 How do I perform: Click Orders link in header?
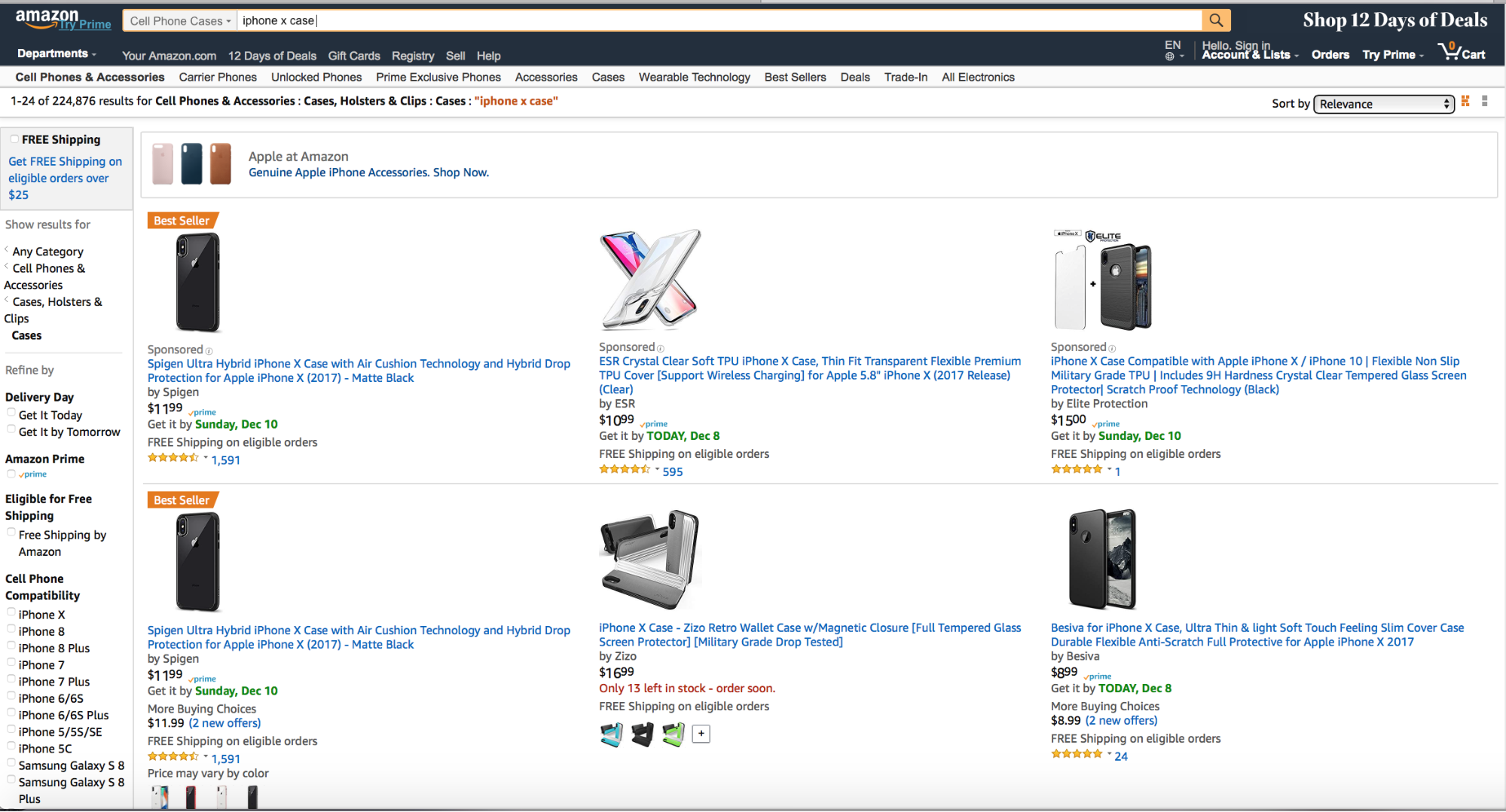point(1330,54)
